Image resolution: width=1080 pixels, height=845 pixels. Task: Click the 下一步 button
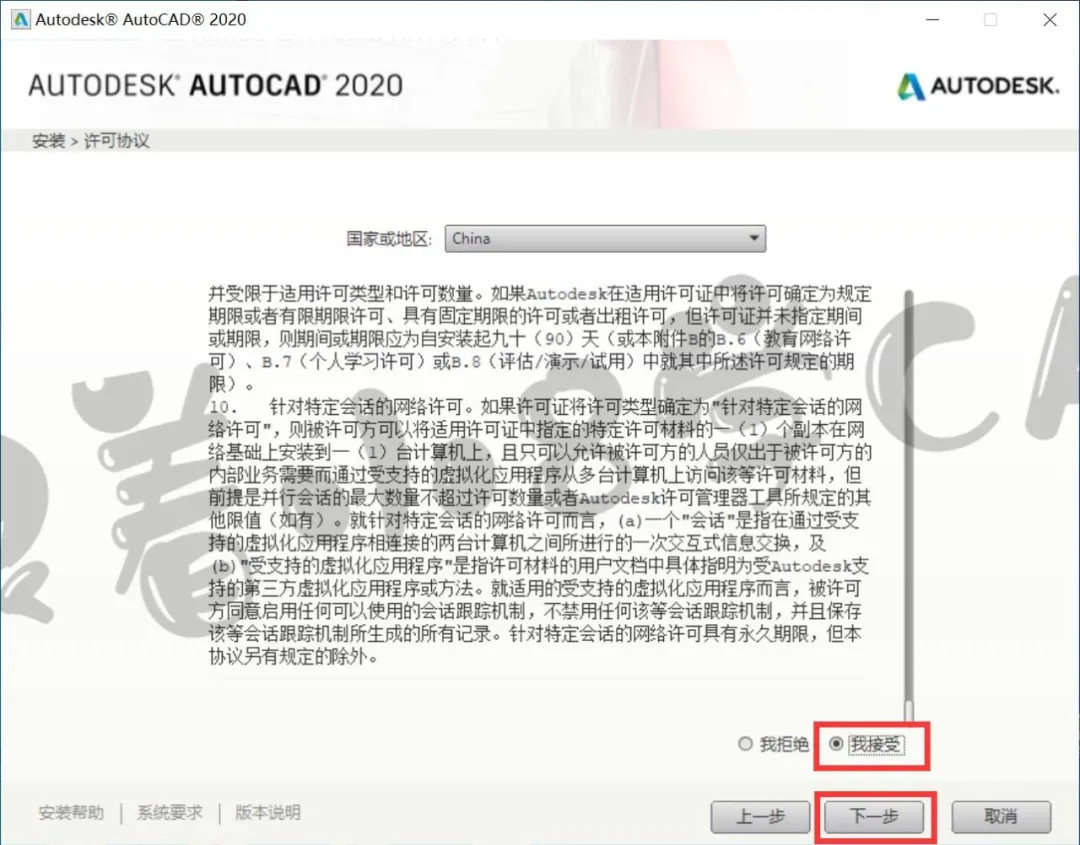coord(874,817)
